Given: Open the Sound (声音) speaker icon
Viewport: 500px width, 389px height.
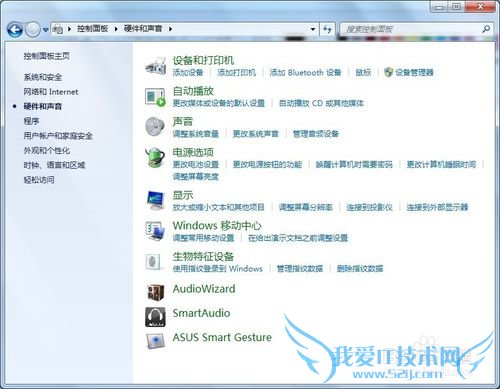Looking at the screenshot, I should tap(155, 127).
